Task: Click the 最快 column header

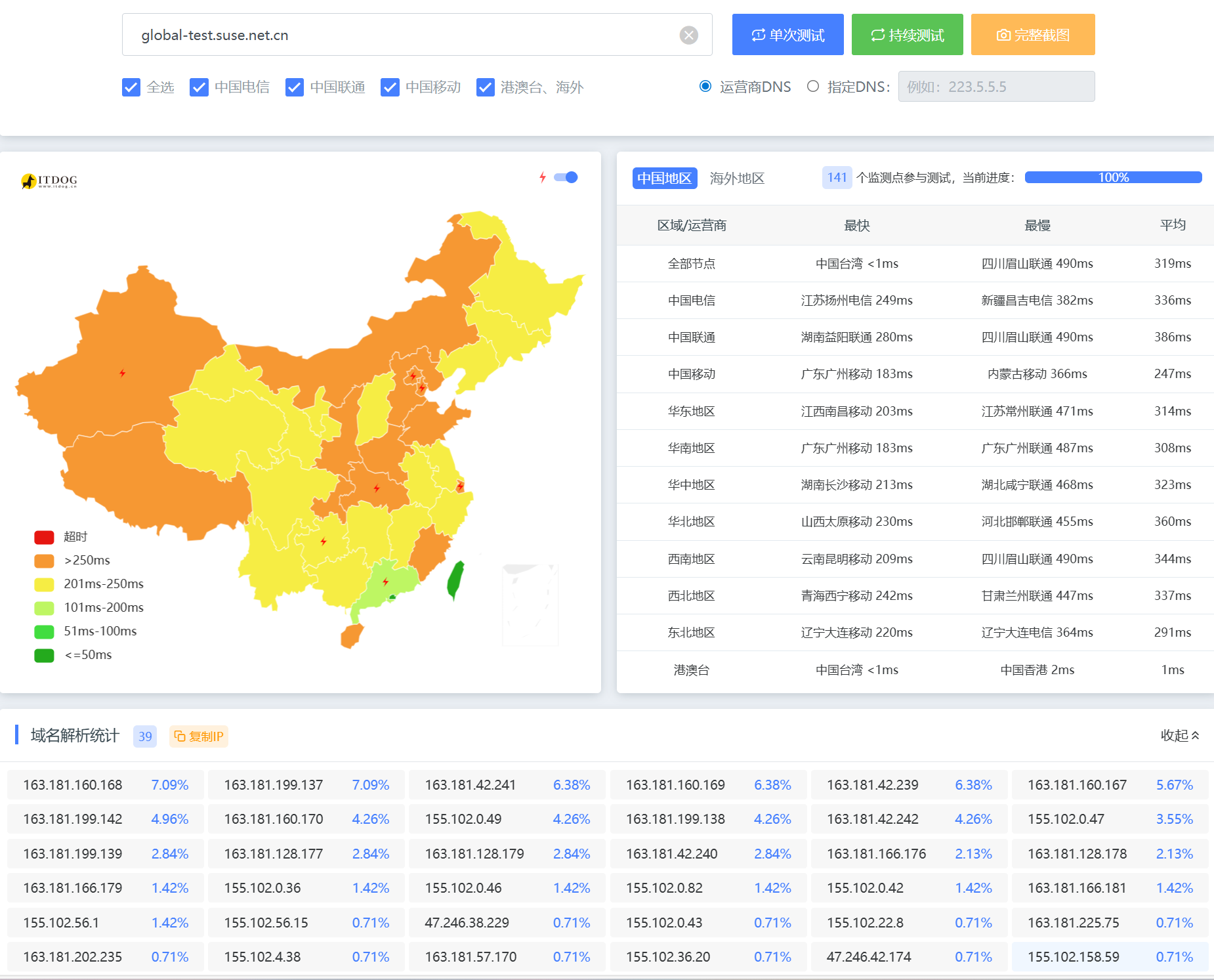Action: pos(856,225)
